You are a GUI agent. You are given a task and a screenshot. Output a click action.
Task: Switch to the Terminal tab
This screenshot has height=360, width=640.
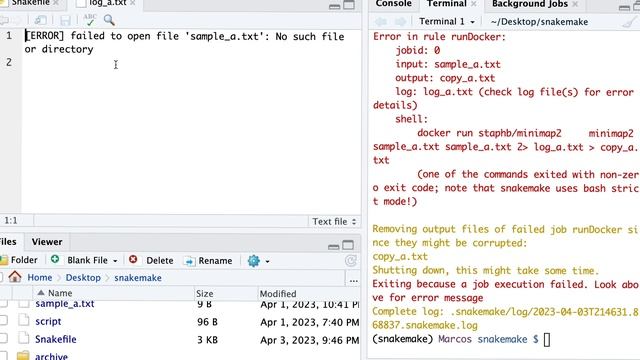coord(447,4)
